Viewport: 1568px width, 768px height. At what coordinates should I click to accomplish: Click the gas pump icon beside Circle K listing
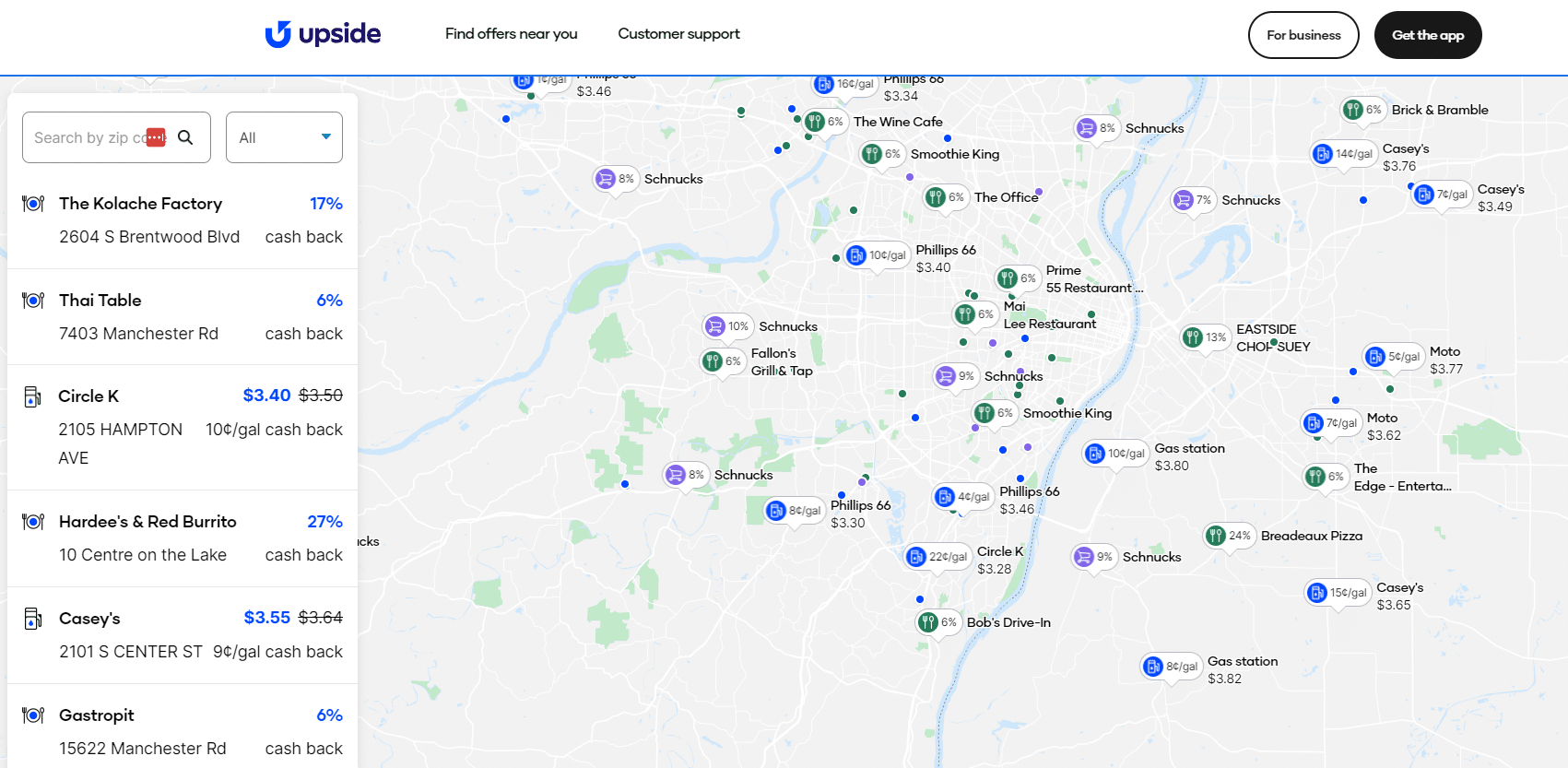tap(32, 396)
